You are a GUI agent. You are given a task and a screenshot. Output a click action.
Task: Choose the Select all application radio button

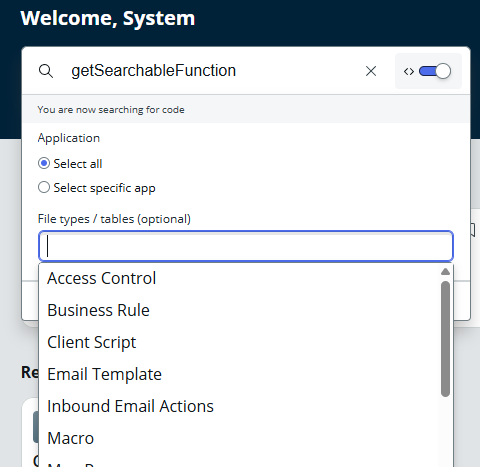[44, 163]
